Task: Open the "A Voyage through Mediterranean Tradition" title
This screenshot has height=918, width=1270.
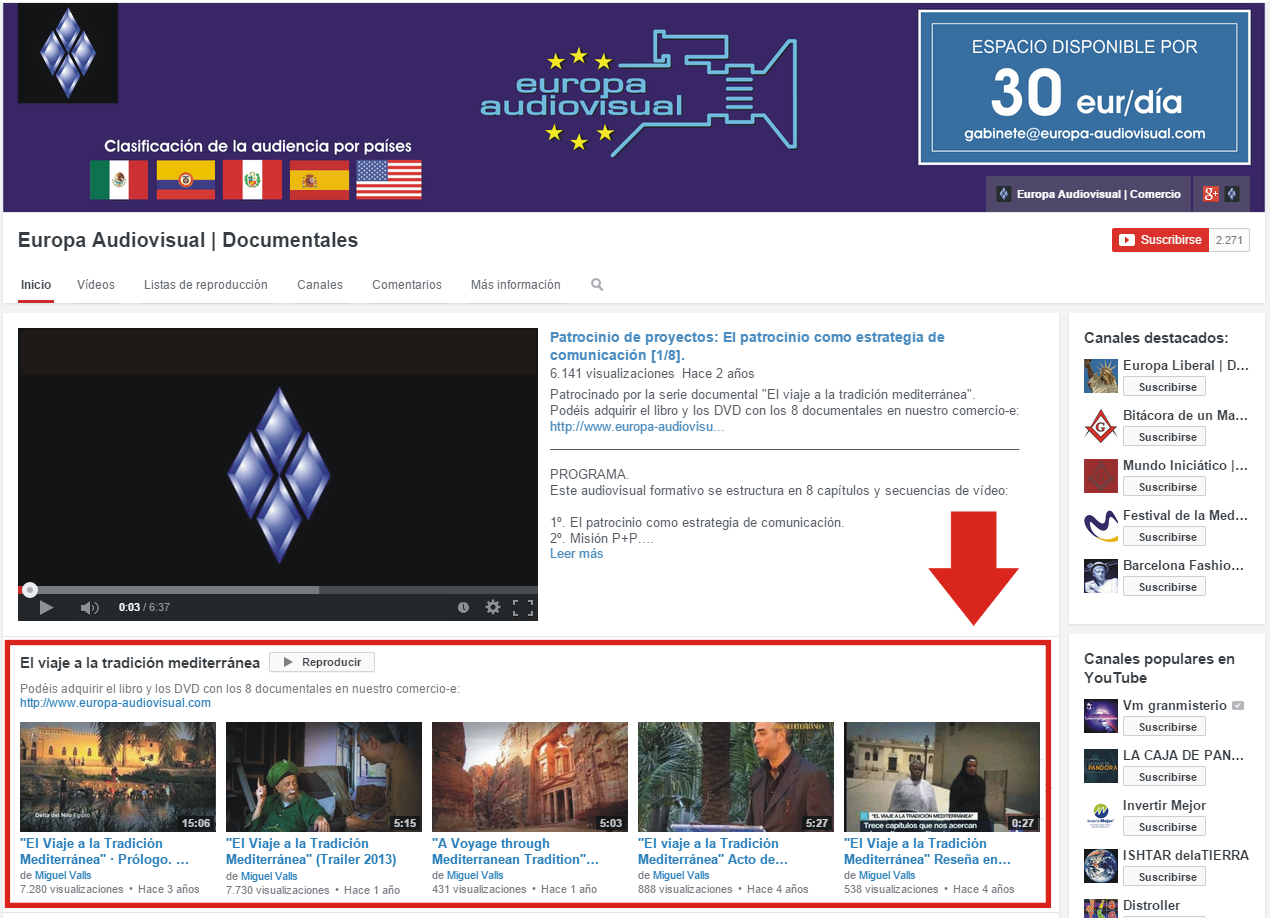Action: pyautogui.click(x=516, y=852)
